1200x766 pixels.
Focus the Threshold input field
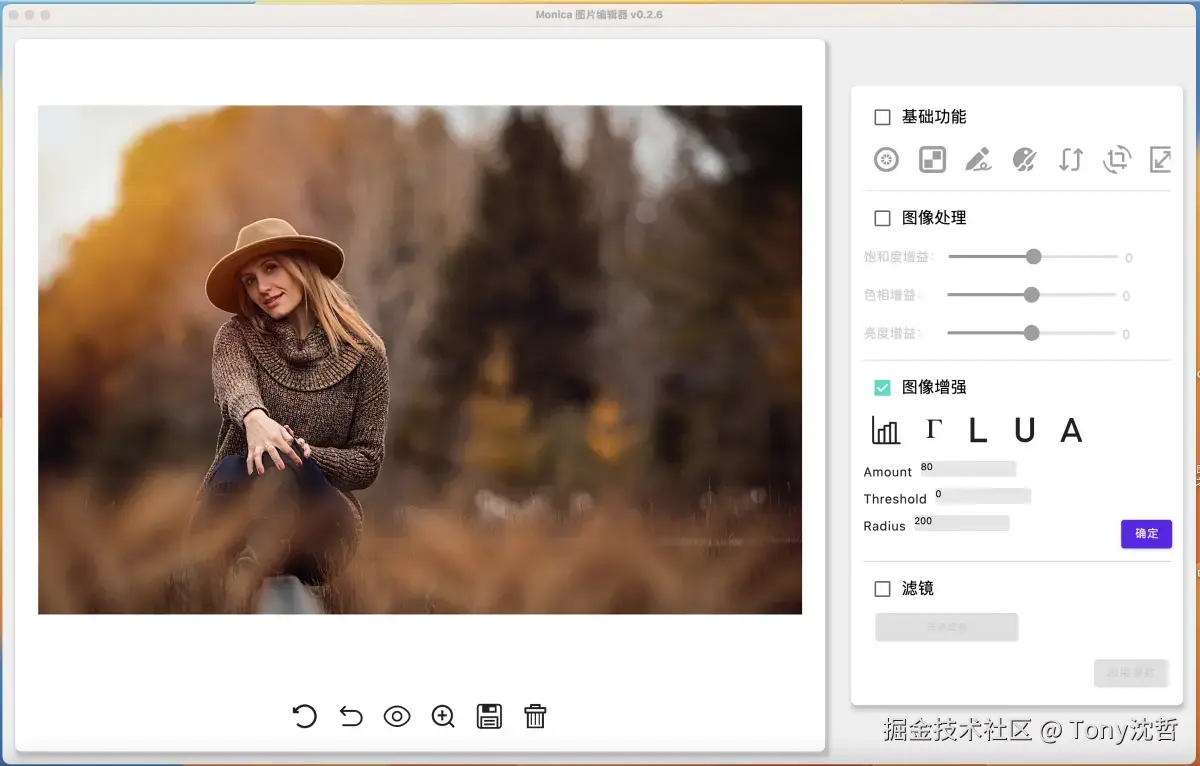tap(982, 495)
